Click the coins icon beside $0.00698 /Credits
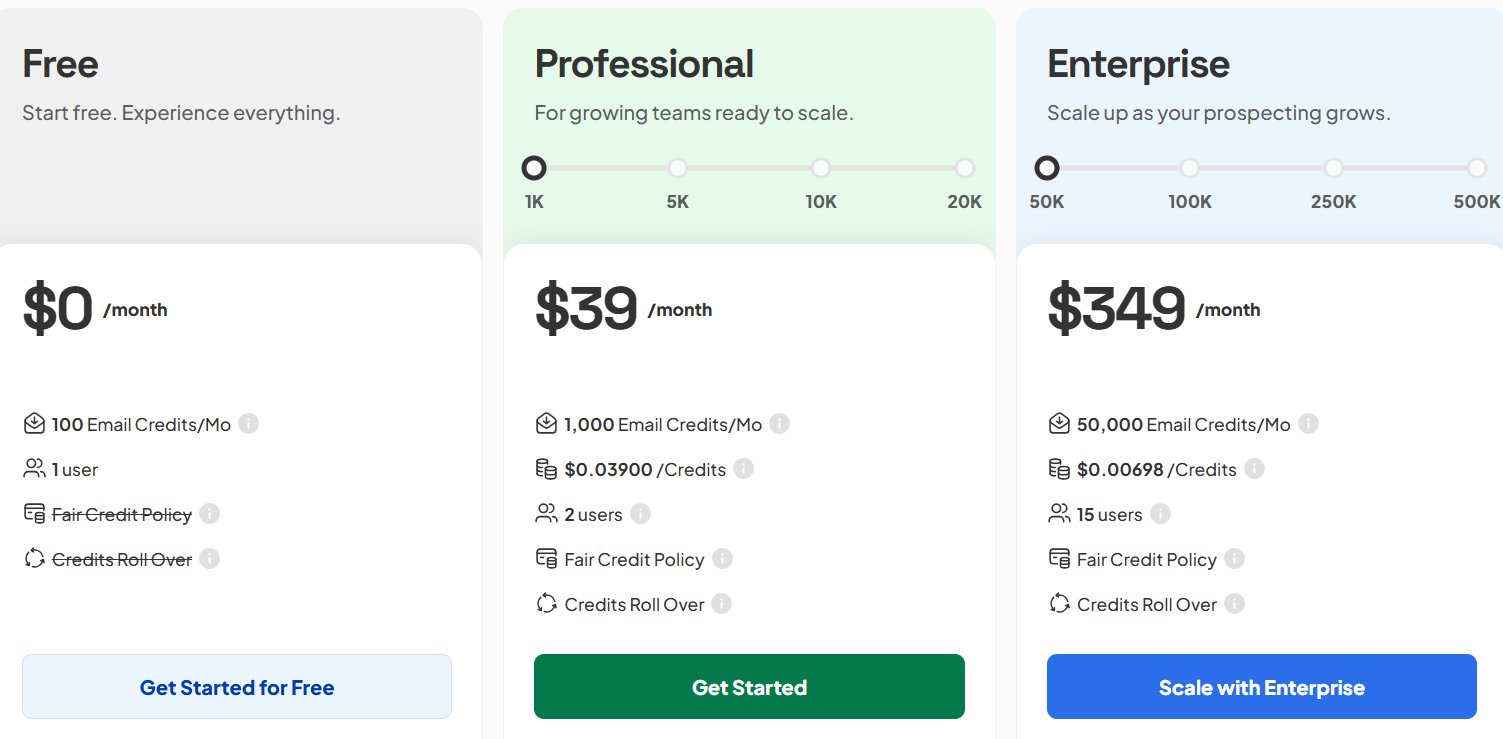The width and height of the screenshot is (1503, 739). [1058, 468]
